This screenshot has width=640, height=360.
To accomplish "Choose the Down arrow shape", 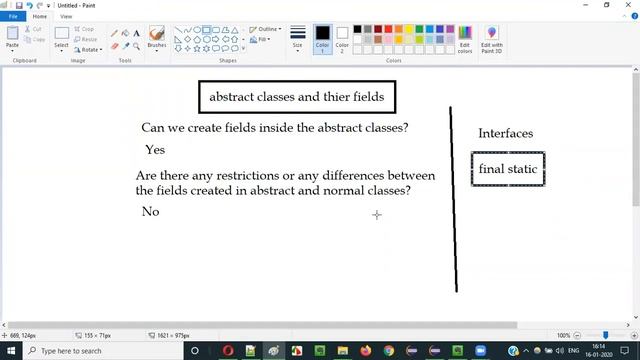I will pos(178,49).
